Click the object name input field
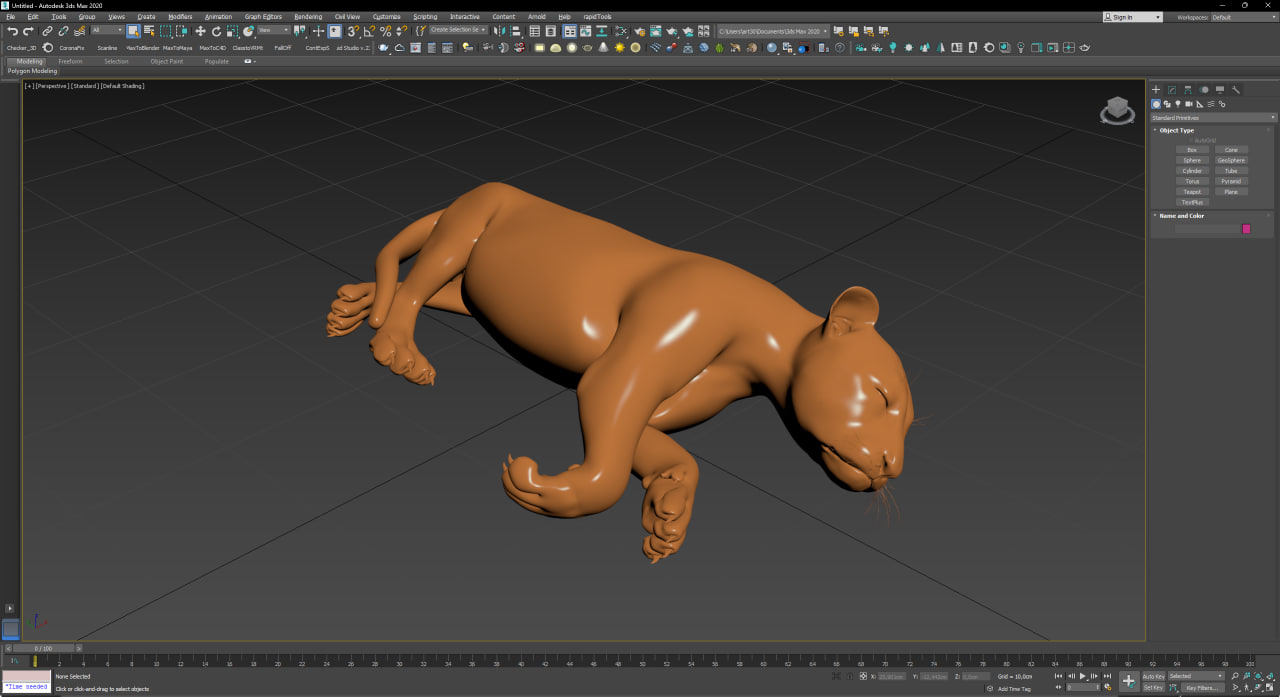The height and width of the screenshot is (697, 1280). click(1207, 229)
